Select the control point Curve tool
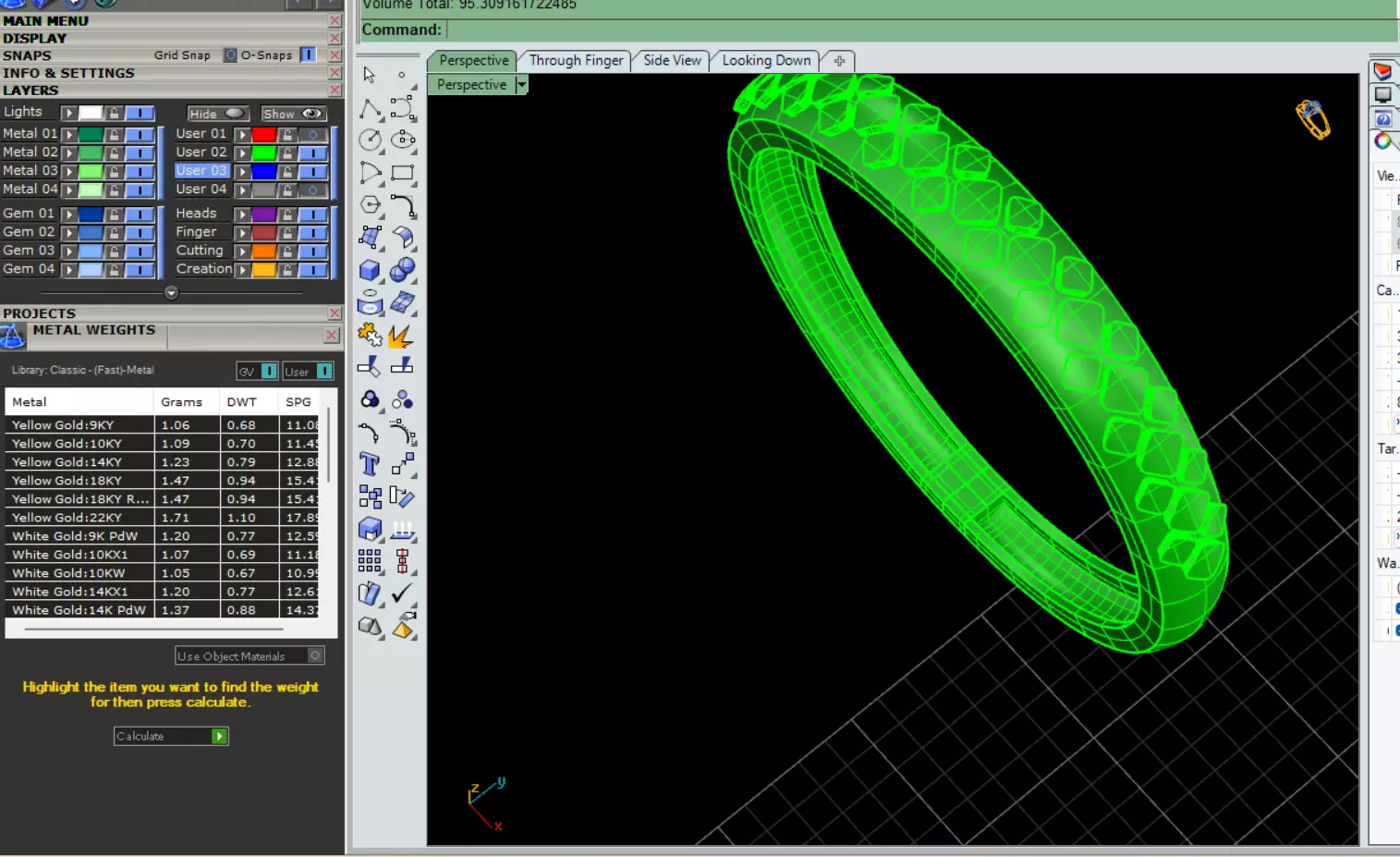This screenshot has width=1400, height=857. click(403, 109)
